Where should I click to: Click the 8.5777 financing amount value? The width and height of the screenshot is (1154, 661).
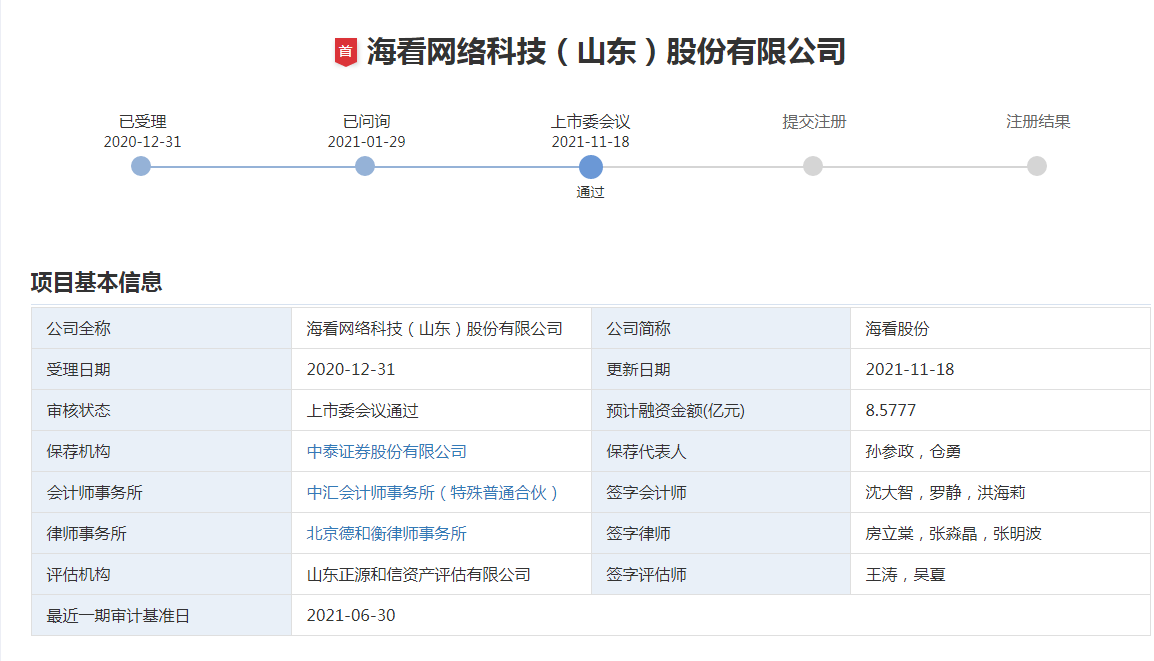(890, 411)
